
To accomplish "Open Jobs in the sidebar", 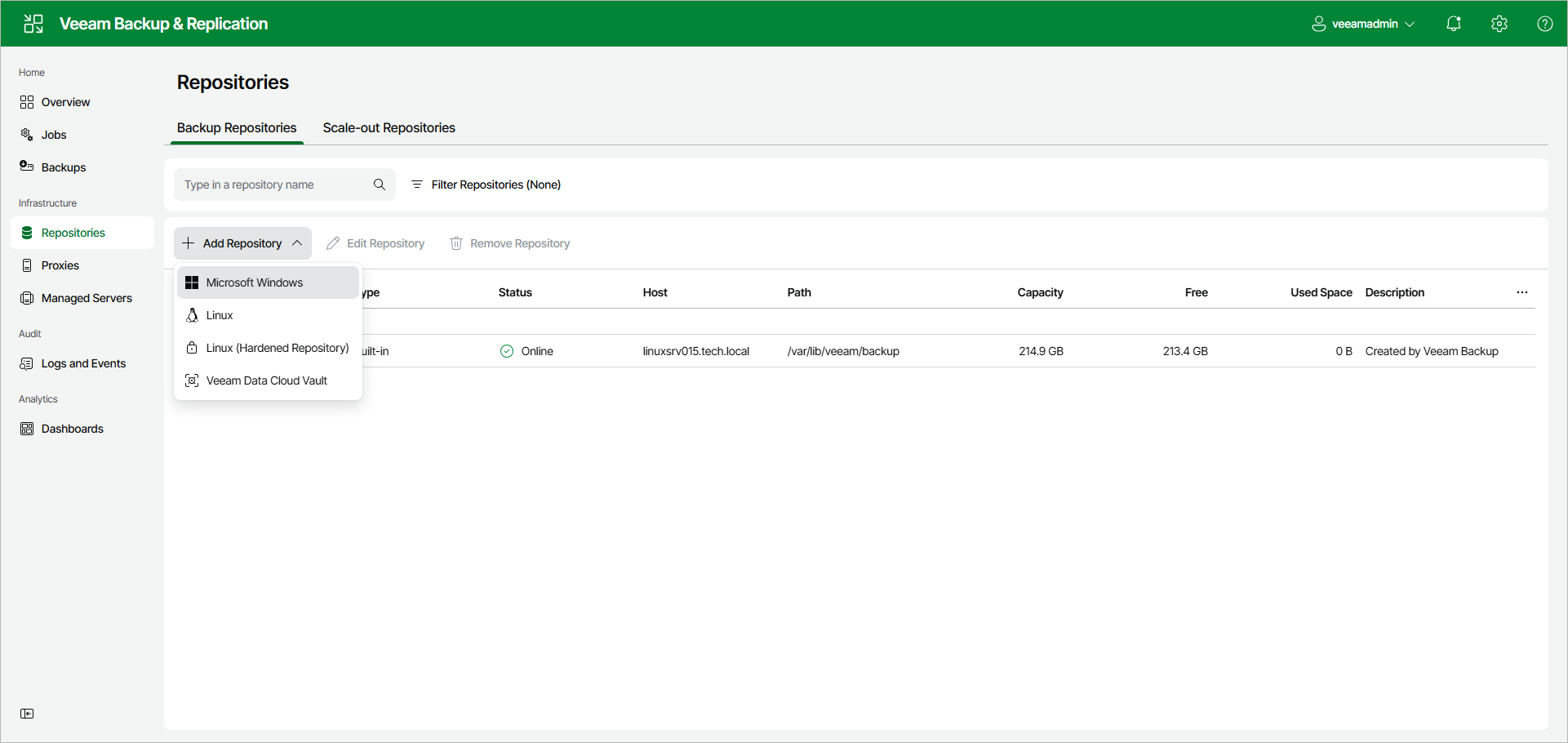I will click(x=82, y=135).
